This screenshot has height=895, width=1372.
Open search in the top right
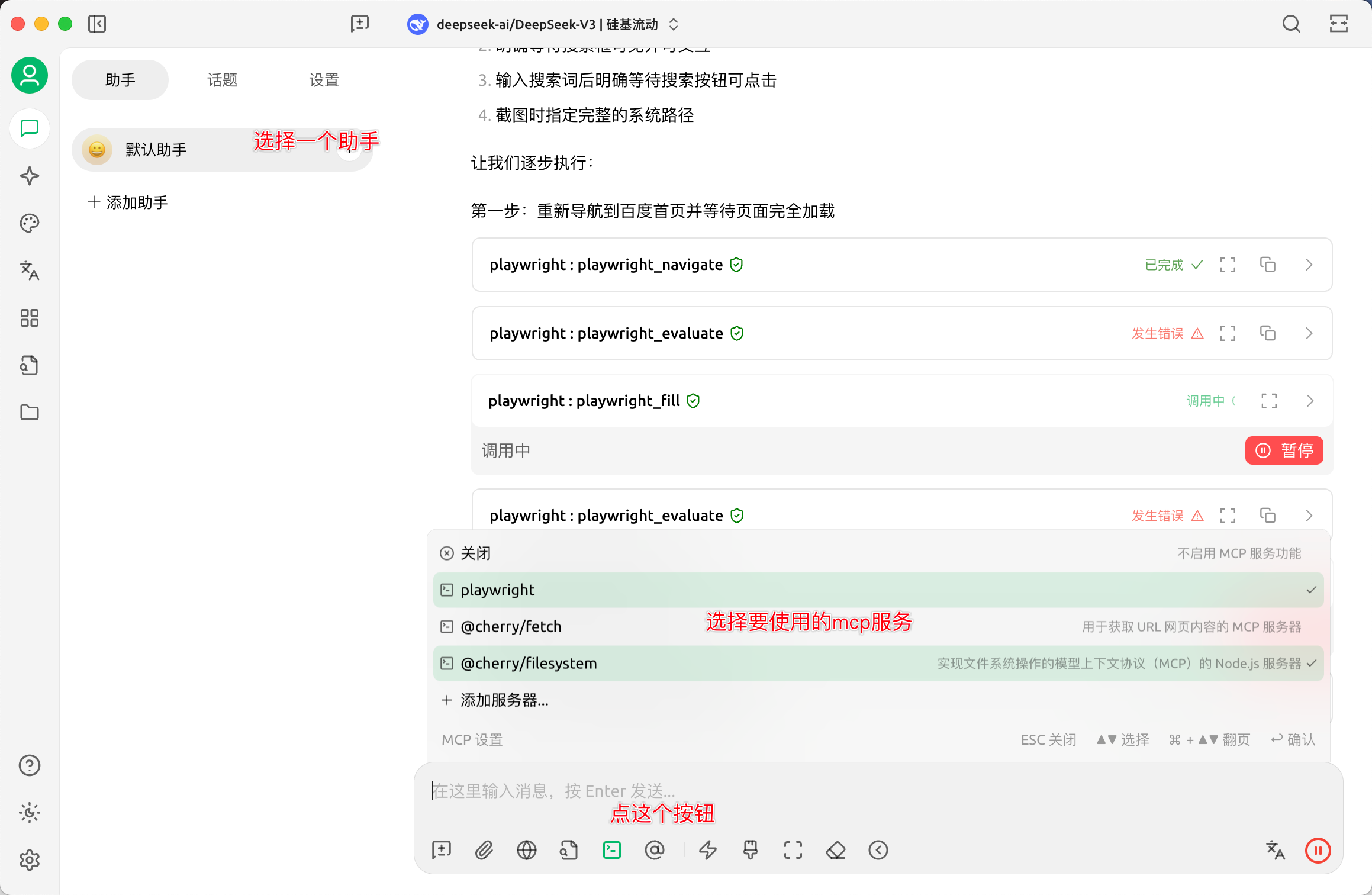(1291, 24)
